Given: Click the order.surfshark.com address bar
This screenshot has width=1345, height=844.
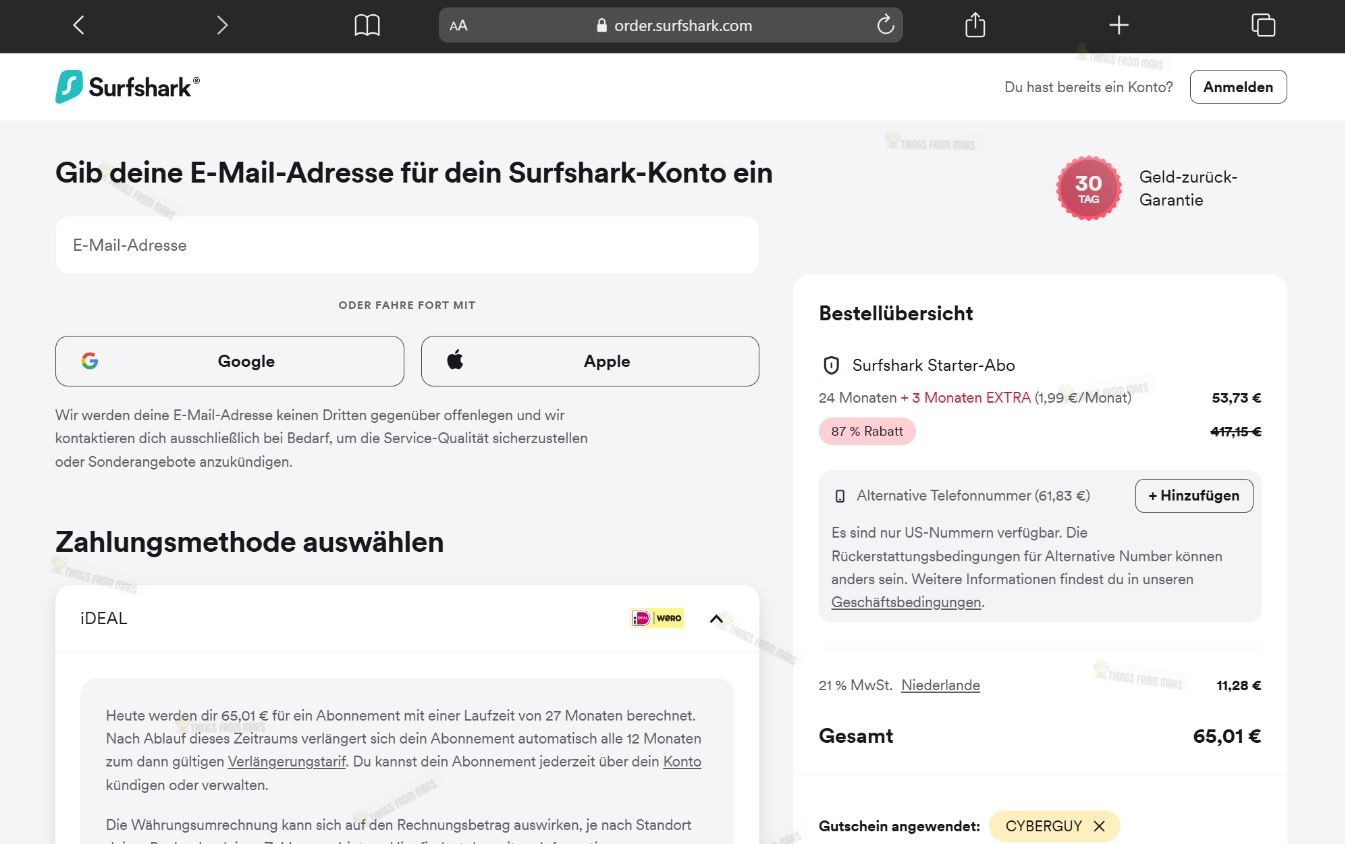Looking at the screenshot, I should [671, 25].
